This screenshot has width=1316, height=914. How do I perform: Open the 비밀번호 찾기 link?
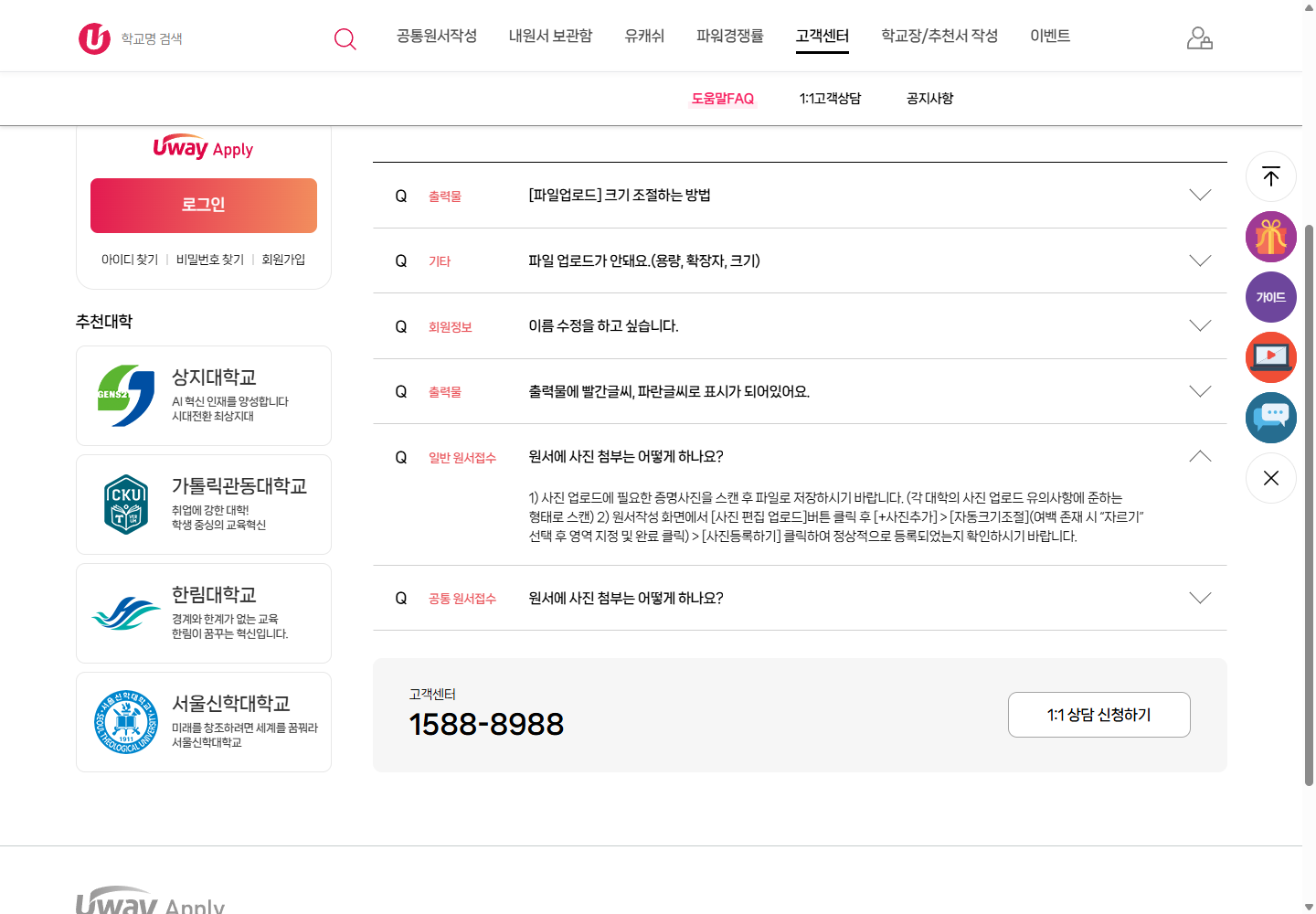click(x=210, y=260)
